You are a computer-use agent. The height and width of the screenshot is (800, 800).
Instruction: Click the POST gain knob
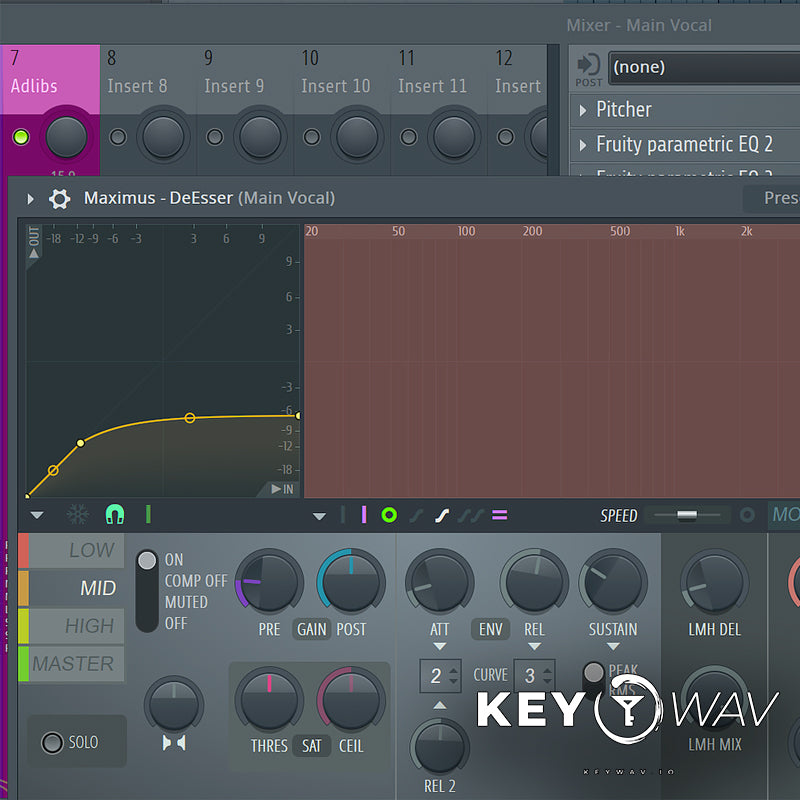tap(351, 583)
